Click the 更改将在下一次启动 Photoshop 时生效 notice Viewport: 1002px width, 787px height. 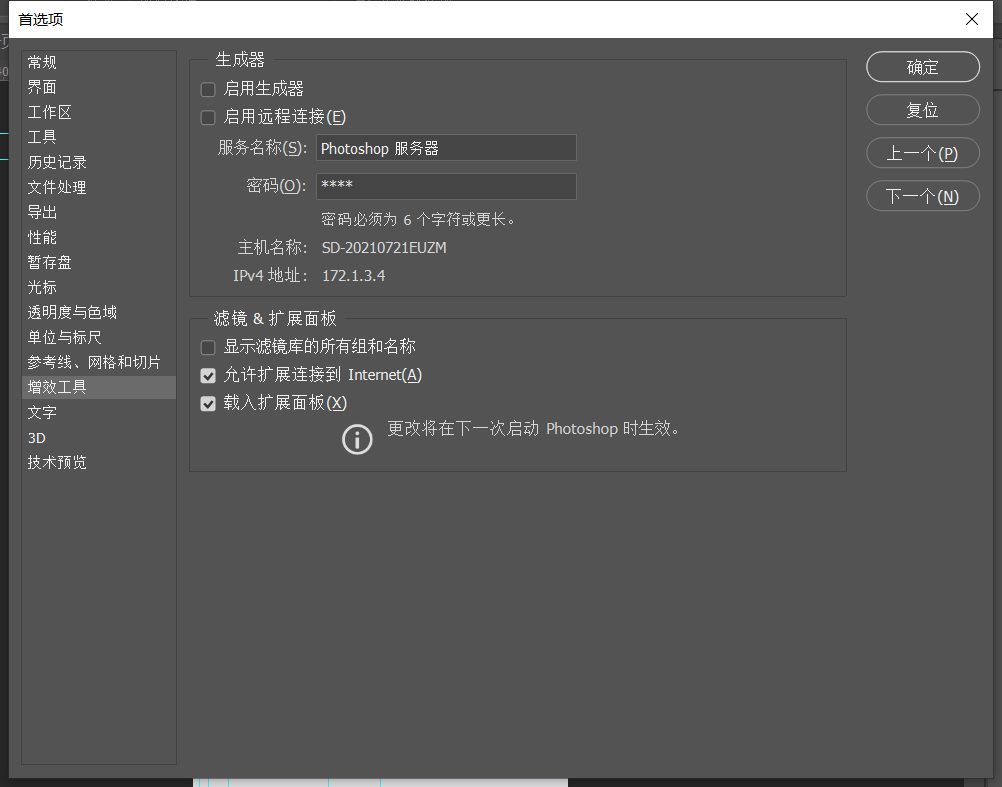533,428
